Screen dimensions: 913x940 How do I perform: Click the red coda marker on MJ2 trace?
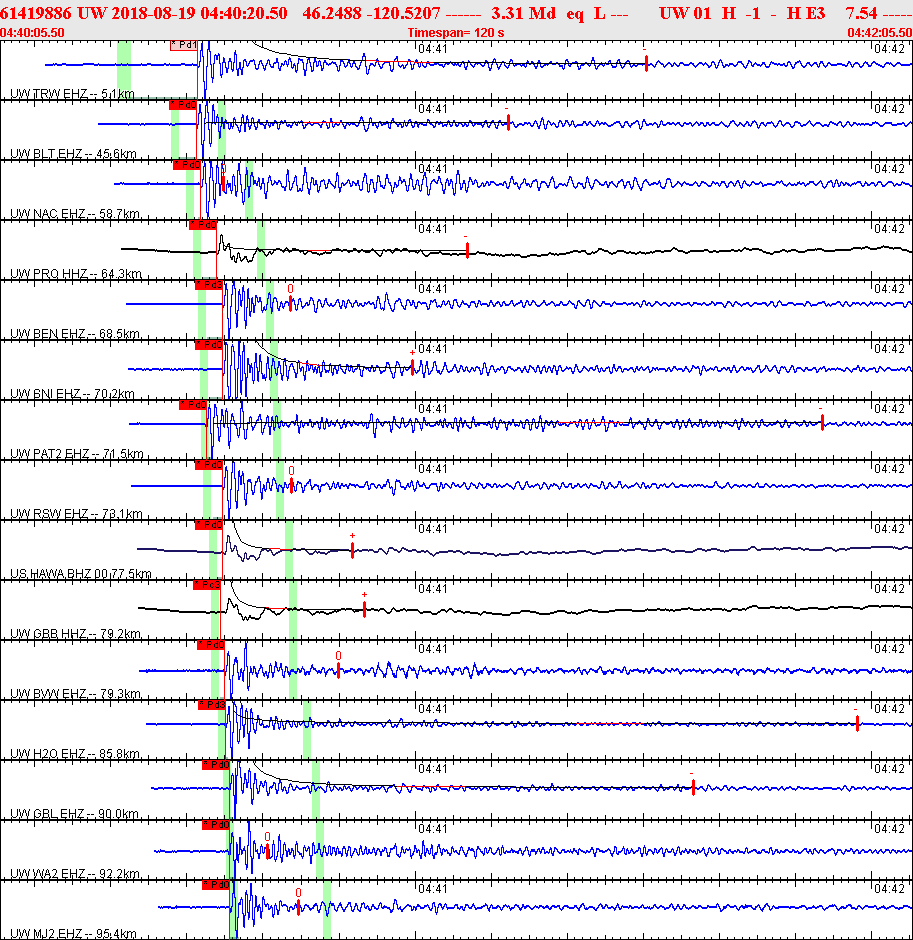tap(299, 907)
